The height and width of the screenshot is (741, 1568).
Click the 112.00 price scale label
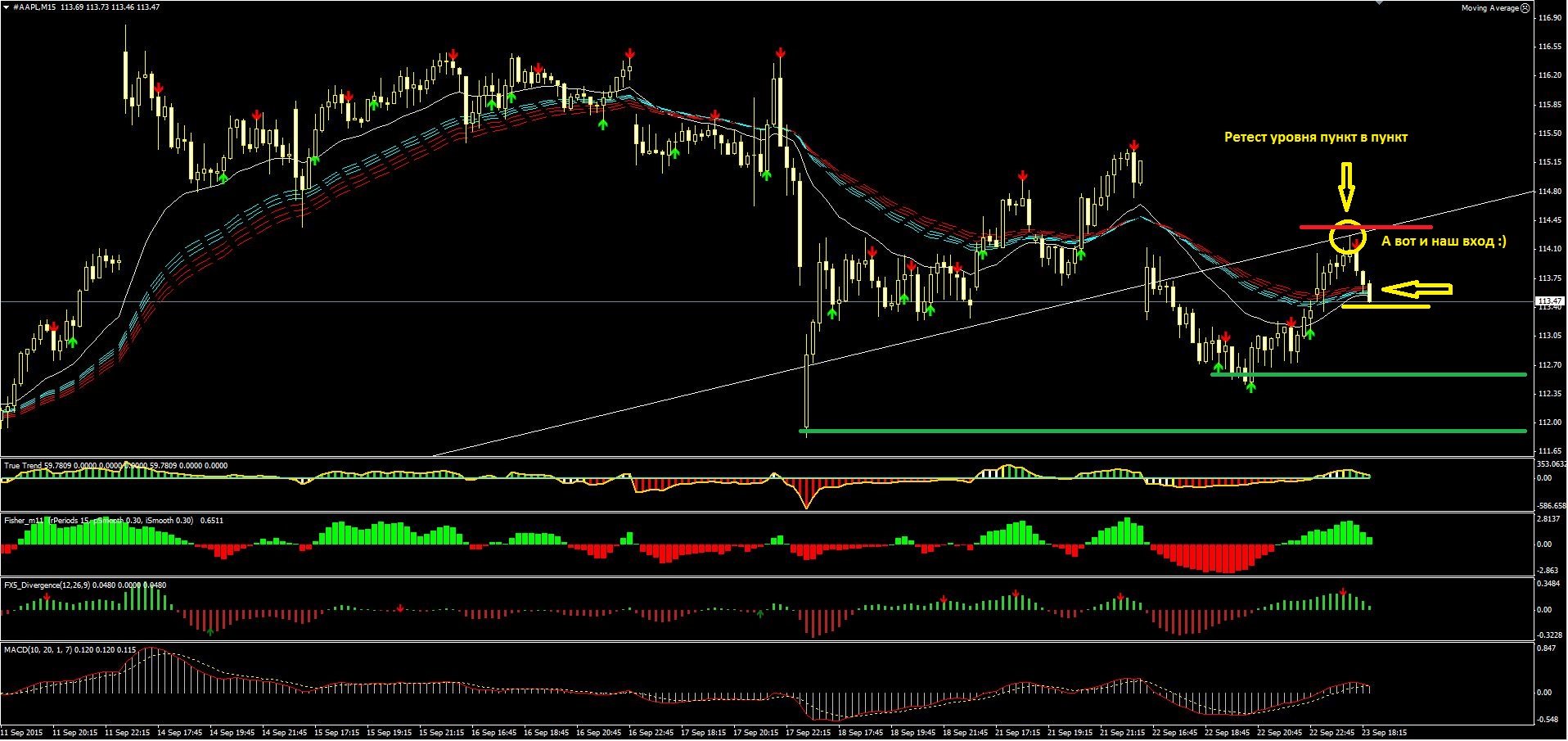click(x=1550, y=422)
